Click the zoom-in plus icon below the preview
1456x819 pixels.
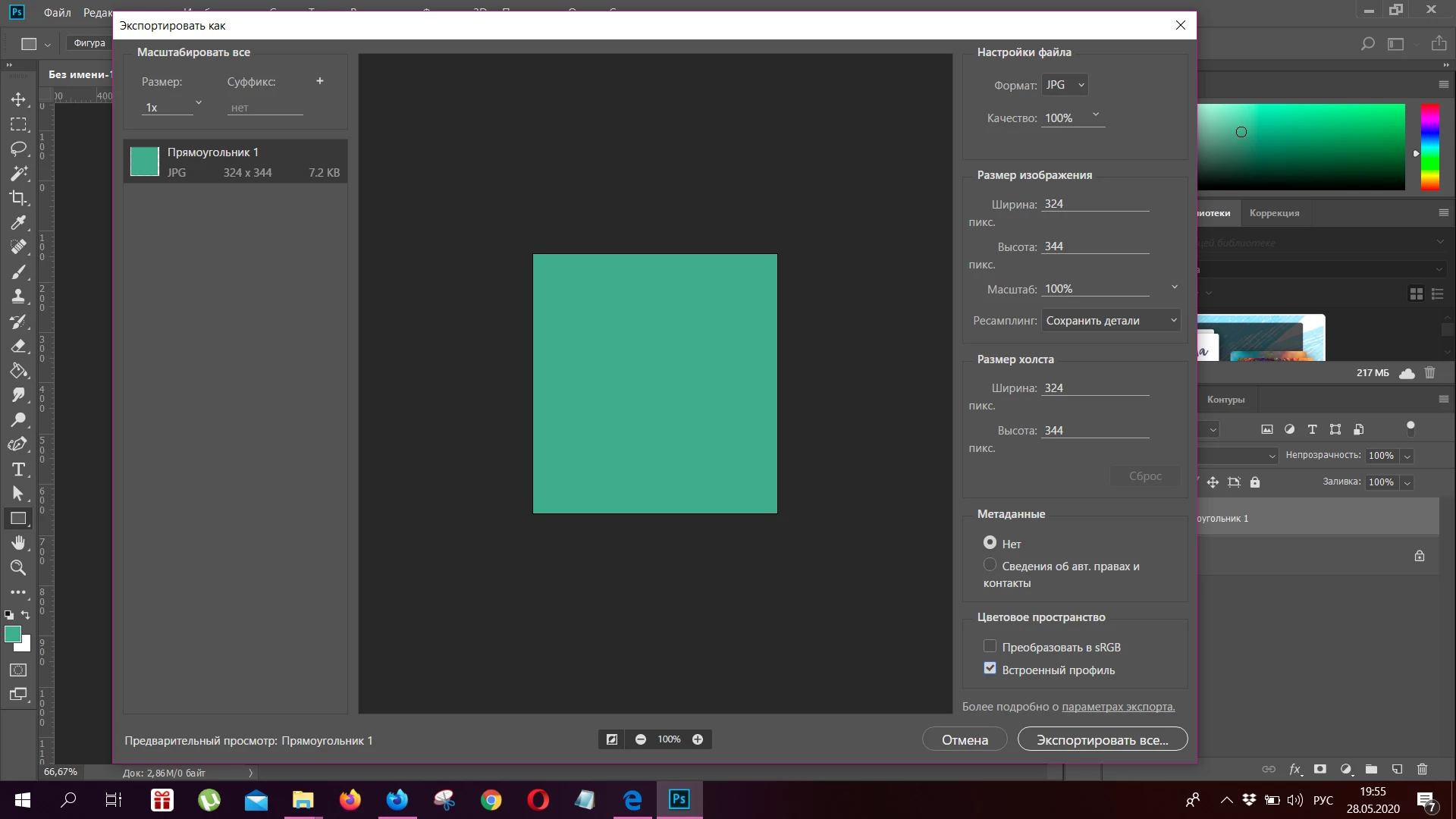[698, 739]
